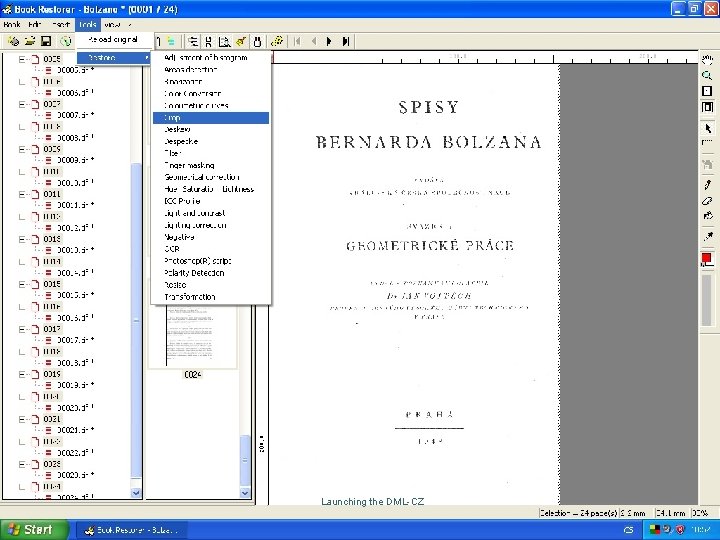Click tree panel scrollbar down arrow
720x540 pixels.
[136, 493]
